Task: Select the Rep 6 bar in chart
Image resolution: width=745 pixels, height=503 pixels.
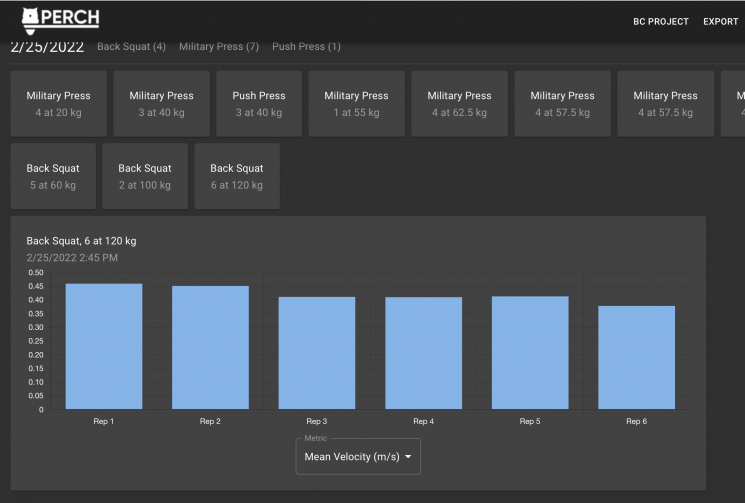Action: (636, 357)
